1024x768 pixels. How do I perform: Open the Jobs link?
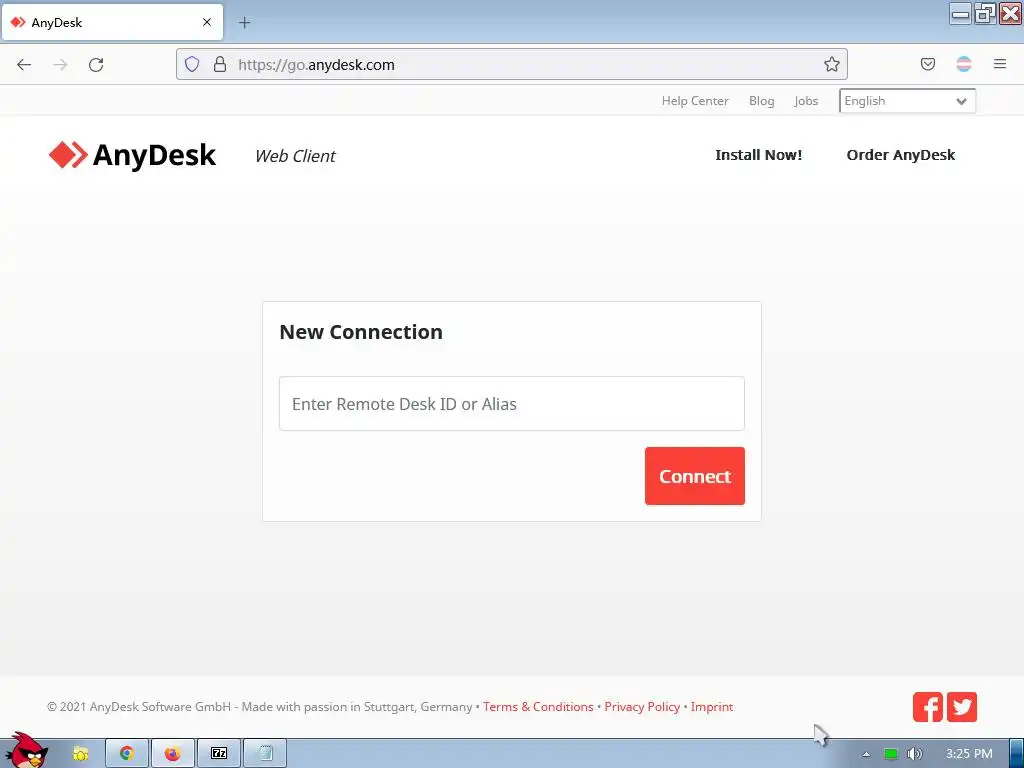[x=806, y=101]
